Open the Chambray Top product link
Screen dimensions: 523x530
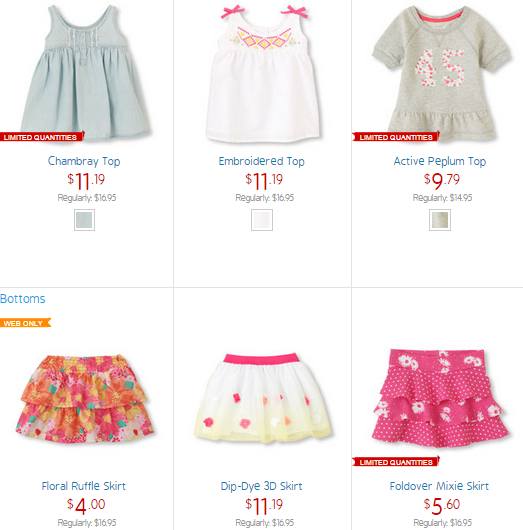point(84,161)
